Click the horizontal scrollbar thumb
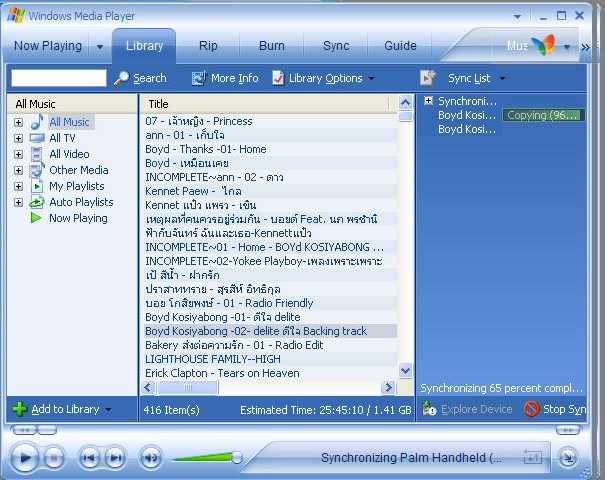The width and height of the screenshot is (605, 480). pyautogui.click(x=187, y=387)
